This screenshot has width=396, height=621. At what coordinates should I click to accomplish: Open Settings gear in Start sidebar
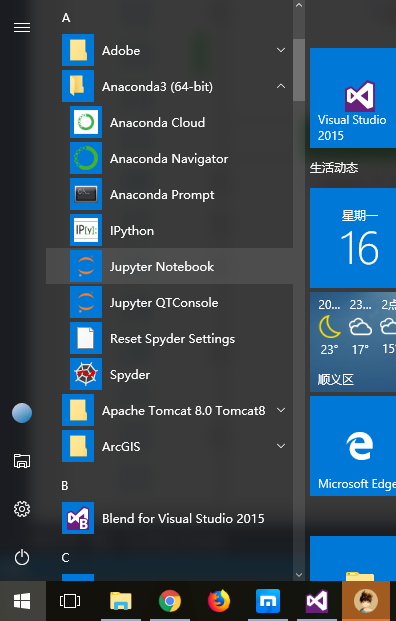22,509
